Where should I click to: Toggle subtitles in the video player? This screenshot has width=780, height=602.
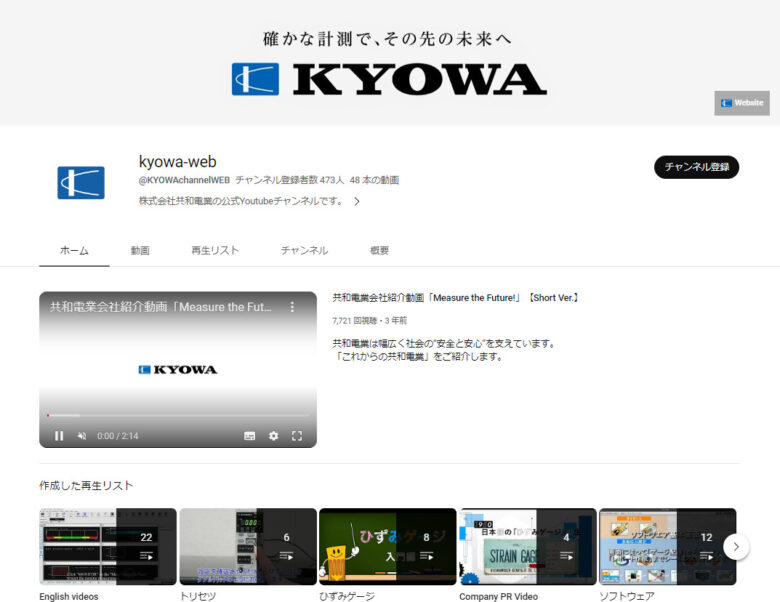coord(250,436)
